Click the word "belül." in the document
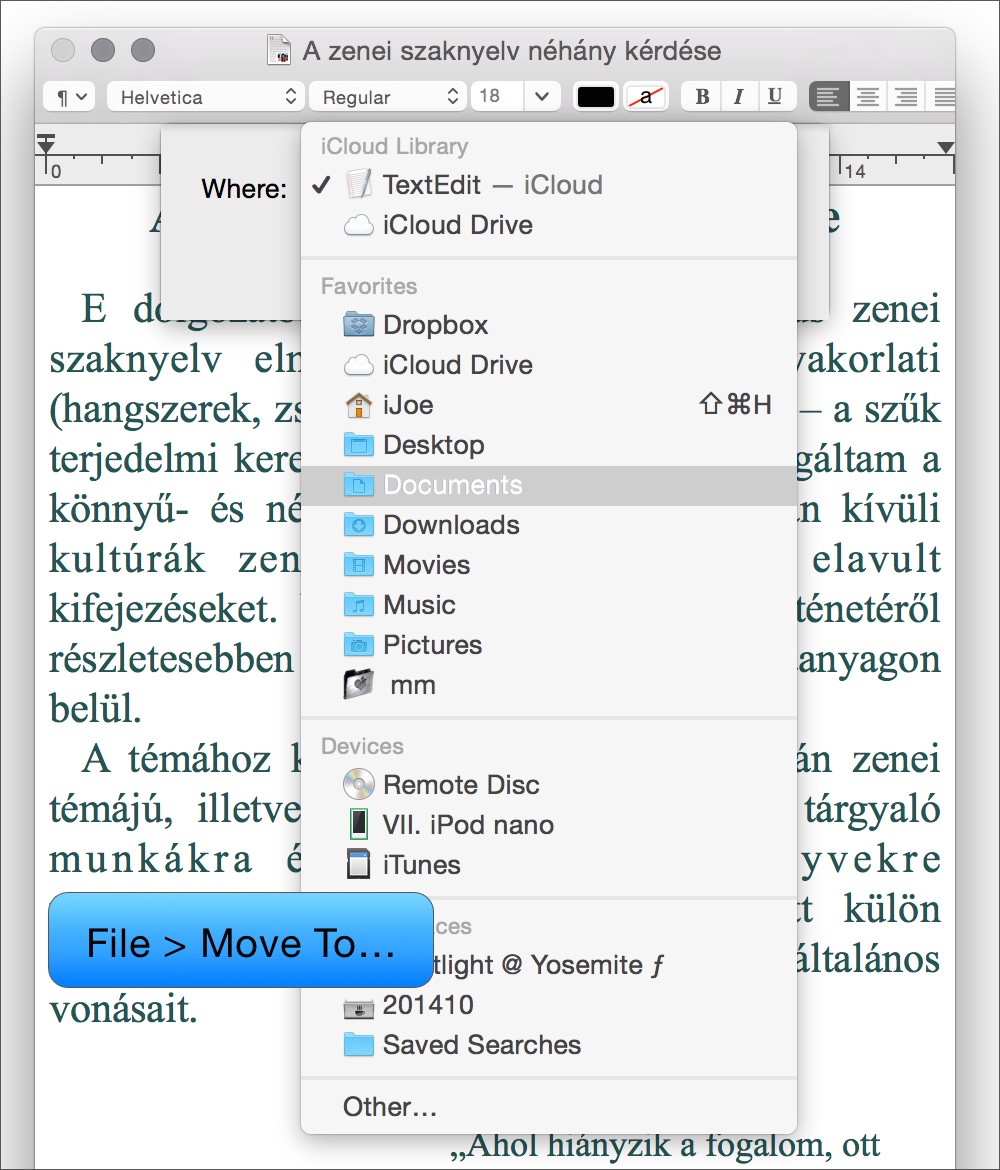Screen dimensions: 1000x1170 pos(95,709)
